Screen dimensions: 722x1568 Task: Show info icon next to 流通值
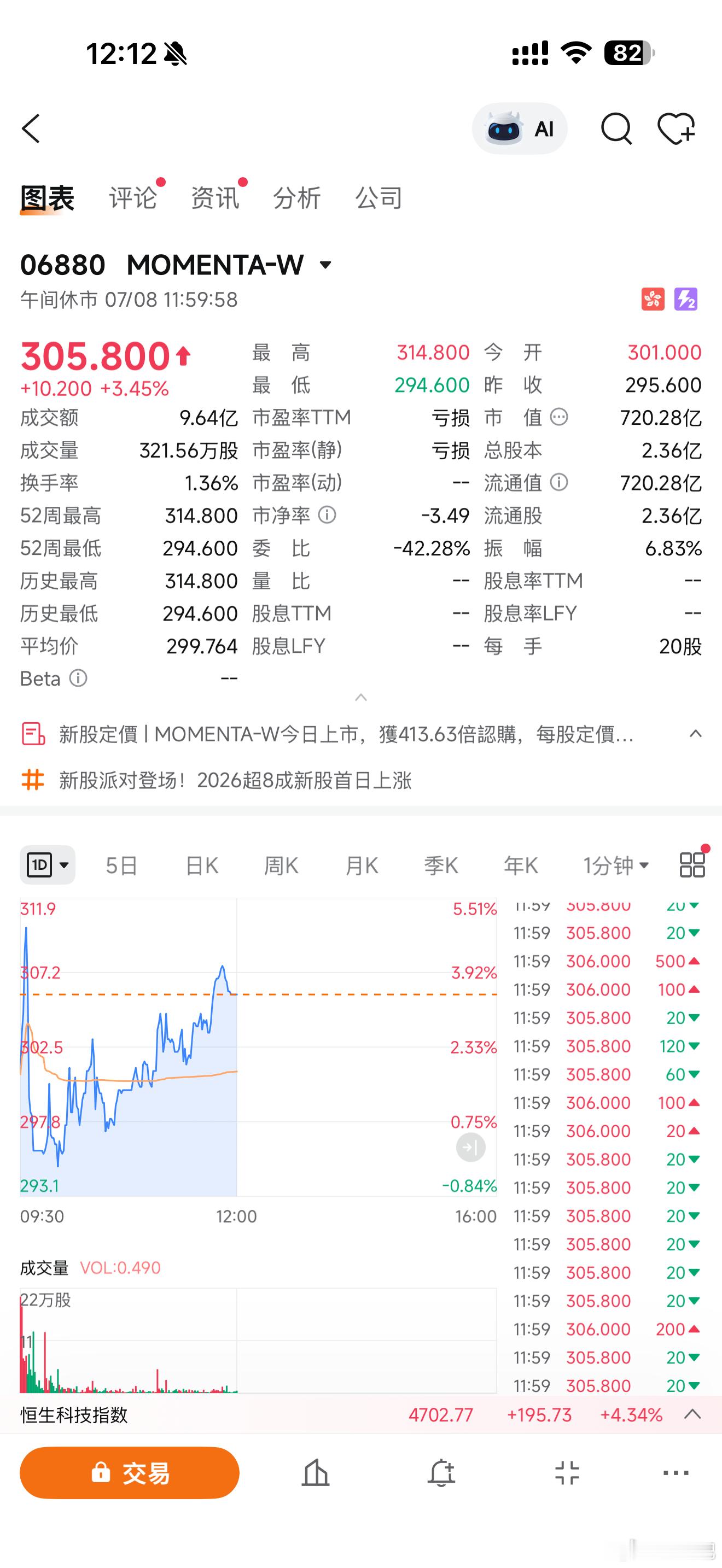559,483
